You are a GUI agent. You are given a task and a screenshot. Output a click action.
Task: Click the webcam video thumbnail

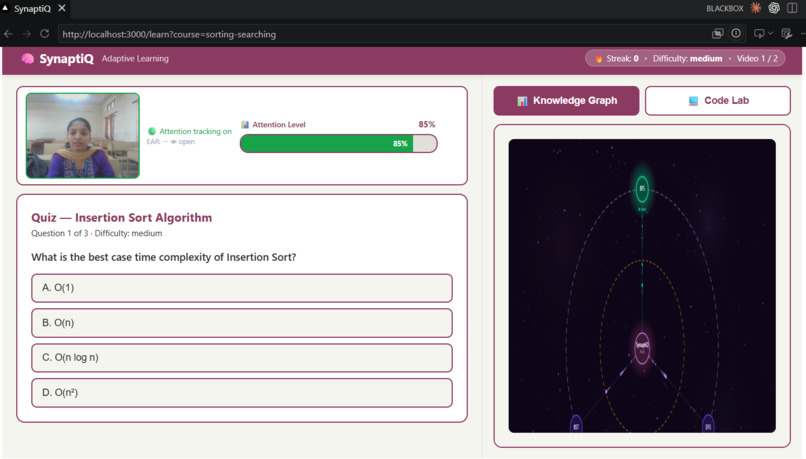pos(83,136)
